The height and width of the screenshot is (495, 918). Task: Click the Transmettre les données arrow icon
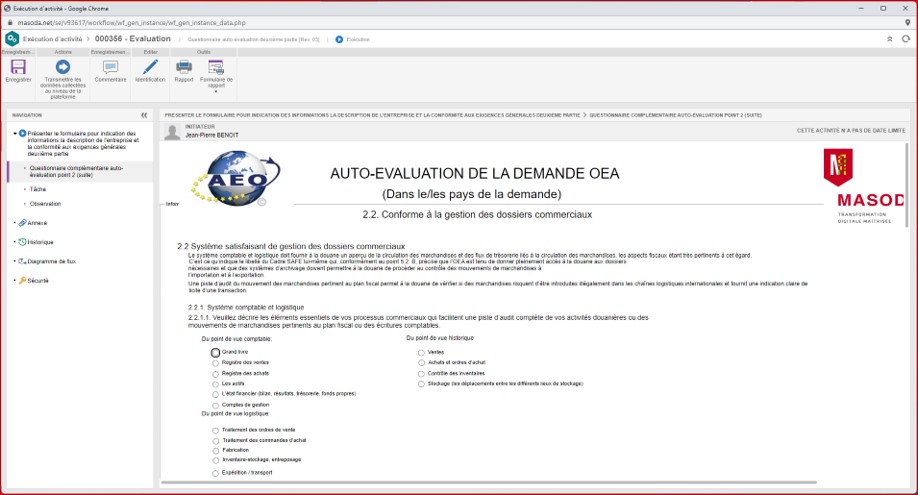click(x=63, y=67)
